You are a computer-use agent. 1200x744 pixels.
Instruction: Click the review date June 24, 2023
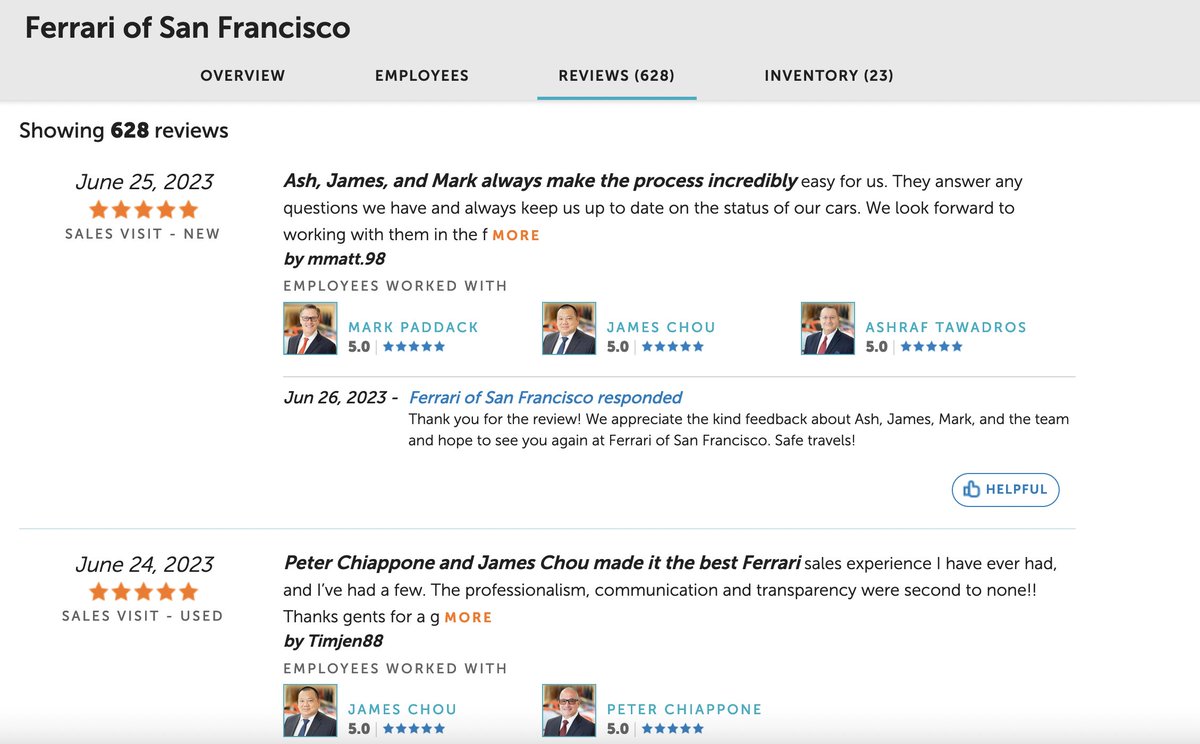coord(144,564)
